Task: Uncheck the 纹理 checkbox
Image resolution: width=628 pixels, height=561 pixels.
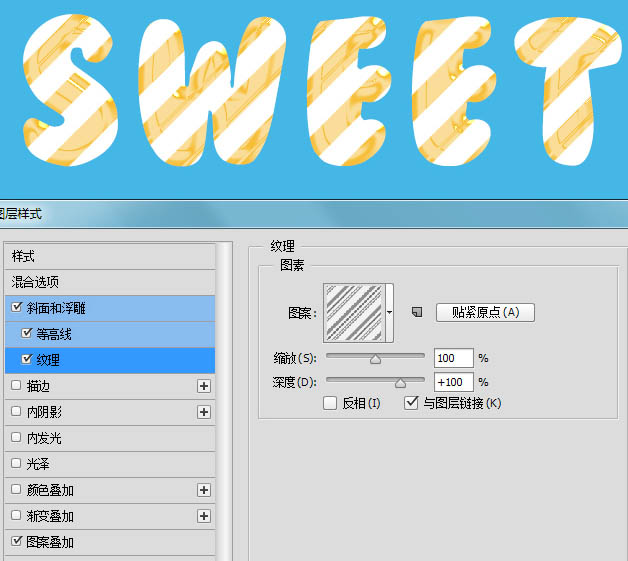Action: pyautogui.click(x=26, y=359)
